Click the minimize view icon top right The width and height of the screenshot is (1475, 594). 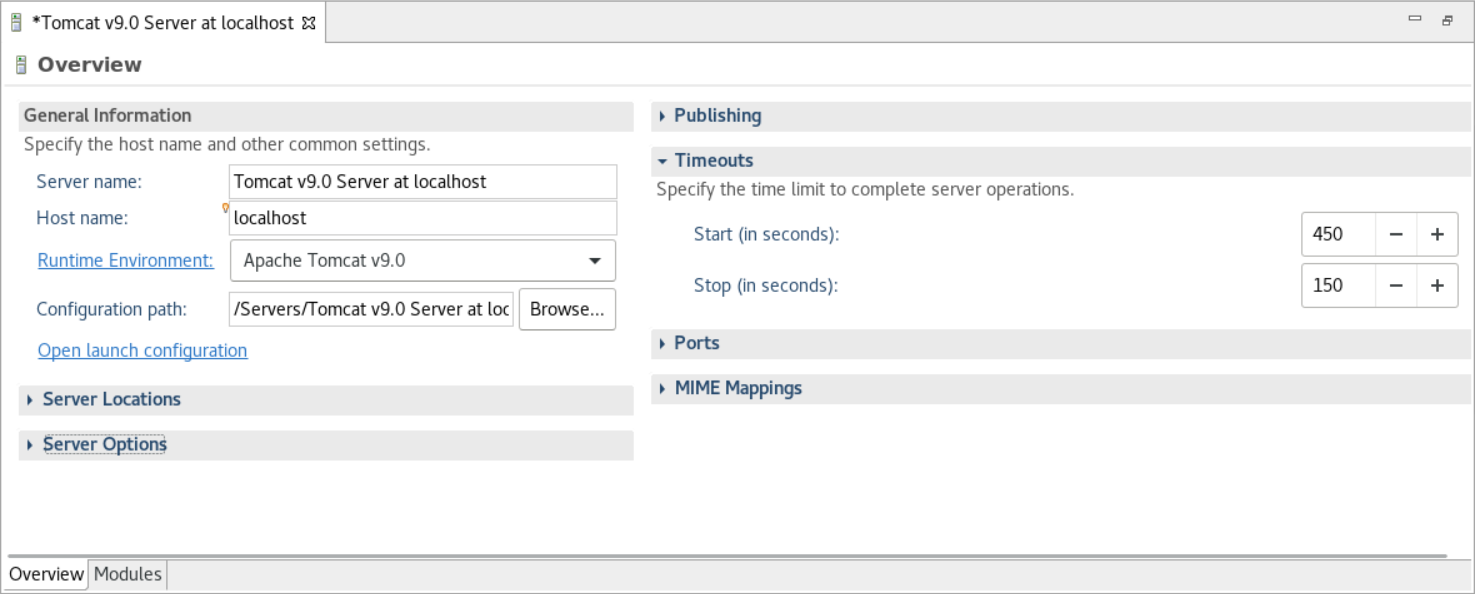1414,17
